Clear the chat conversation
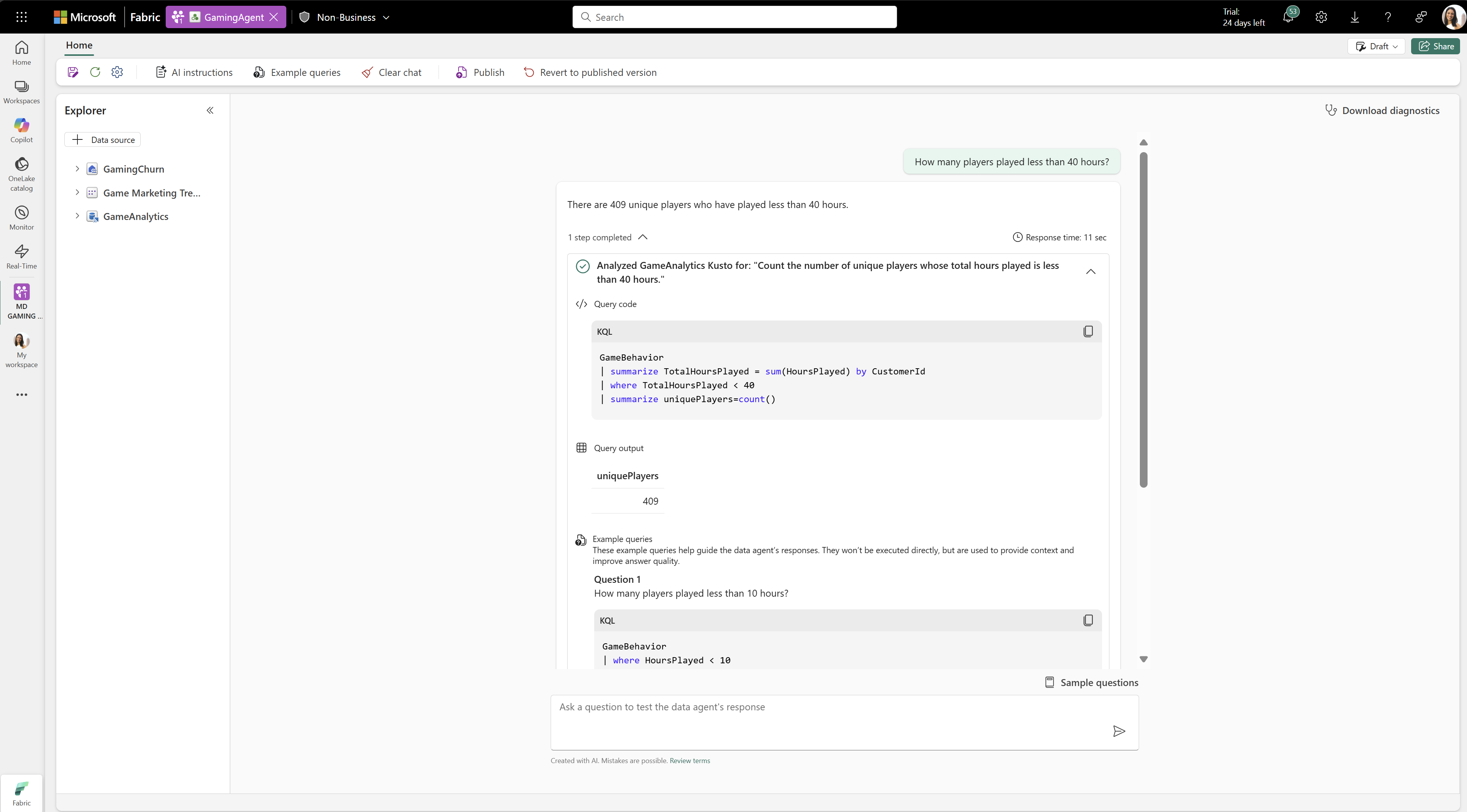Viewport: 1467px width, 812px height. point(392,72)
